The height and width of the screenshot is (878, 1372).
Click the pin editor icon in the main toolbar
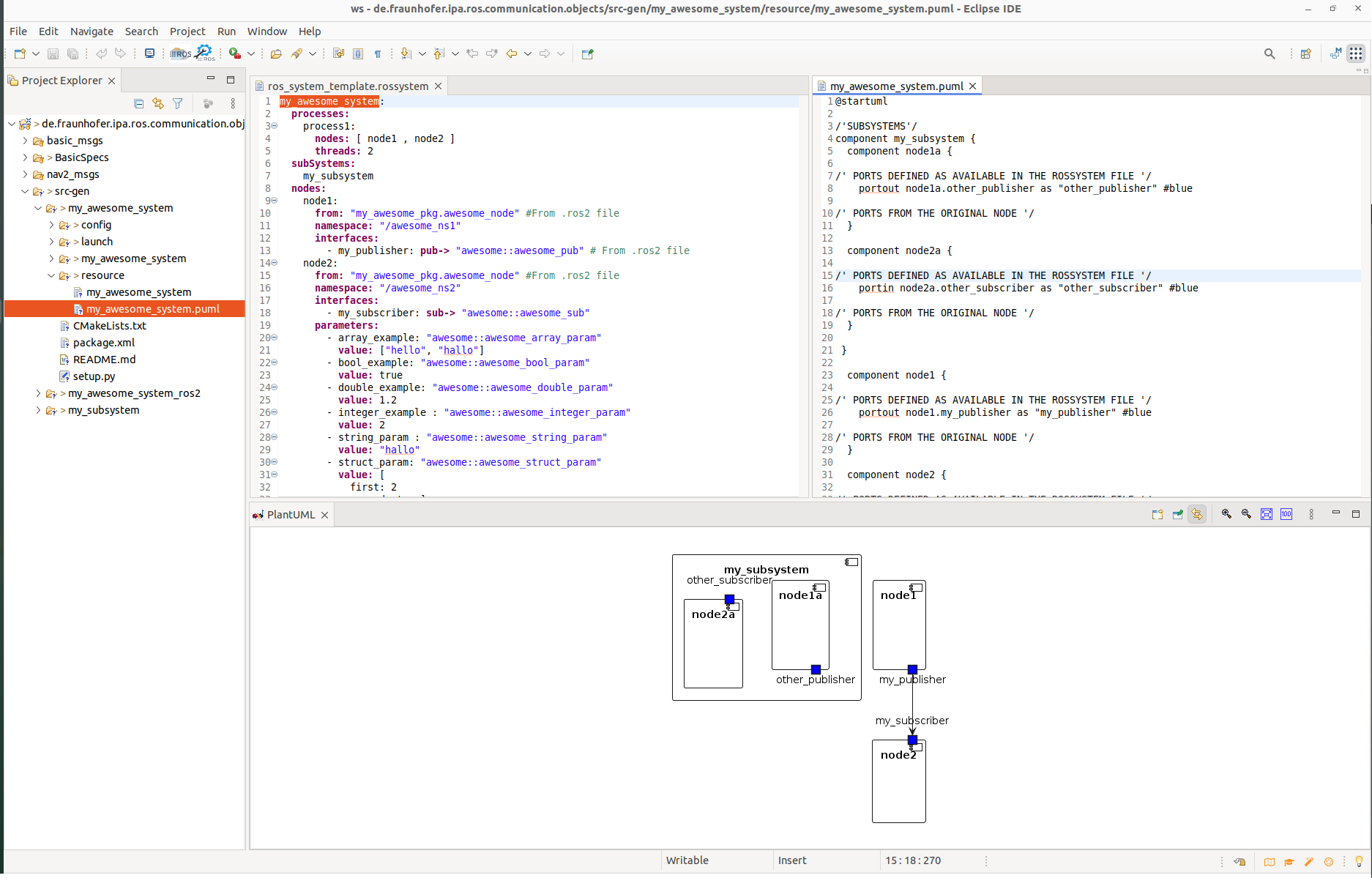coord(587,53)
